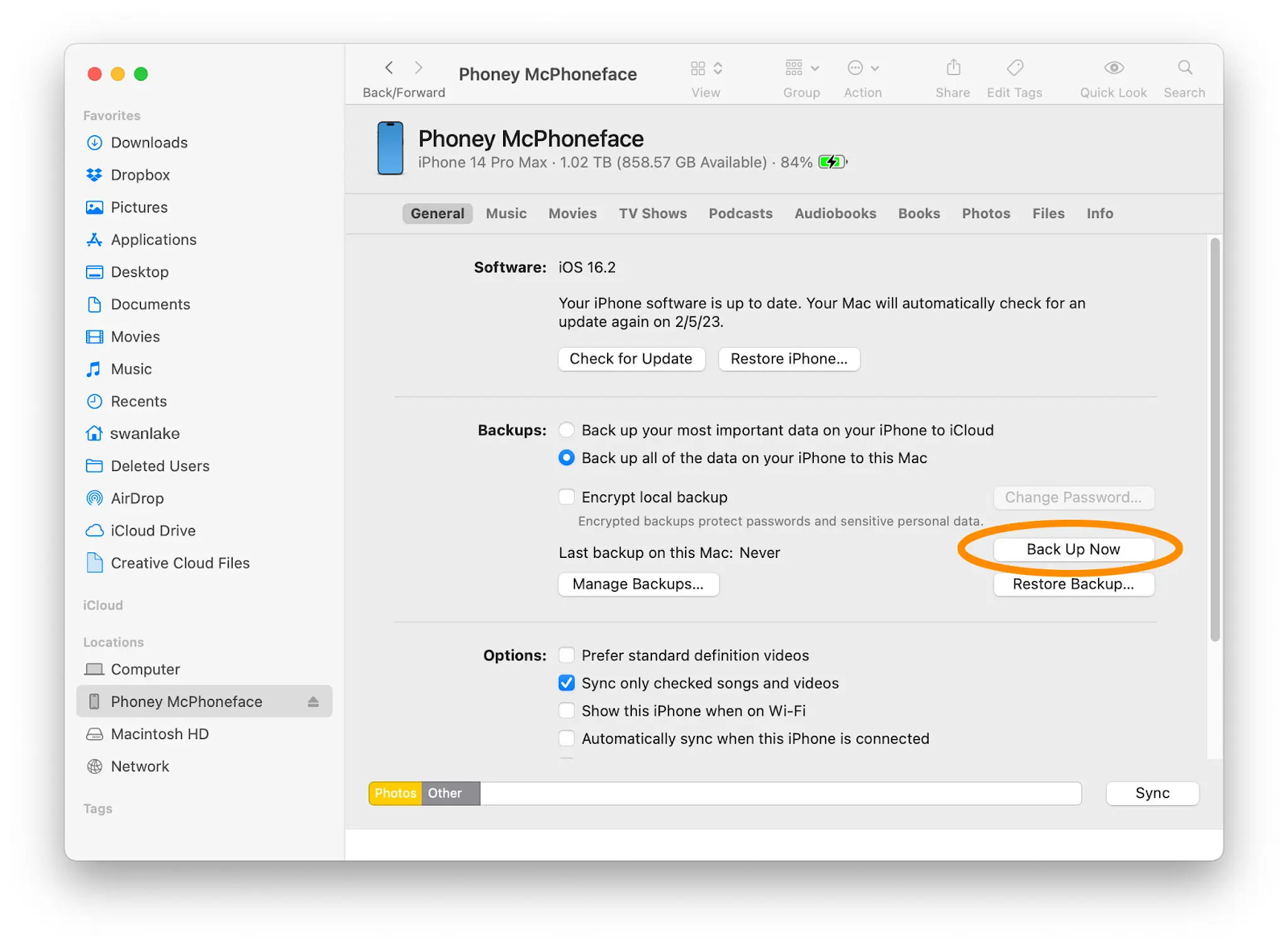1288x946 pixels.
Task: Click the battery charging indicator icon
Action: 833,162
